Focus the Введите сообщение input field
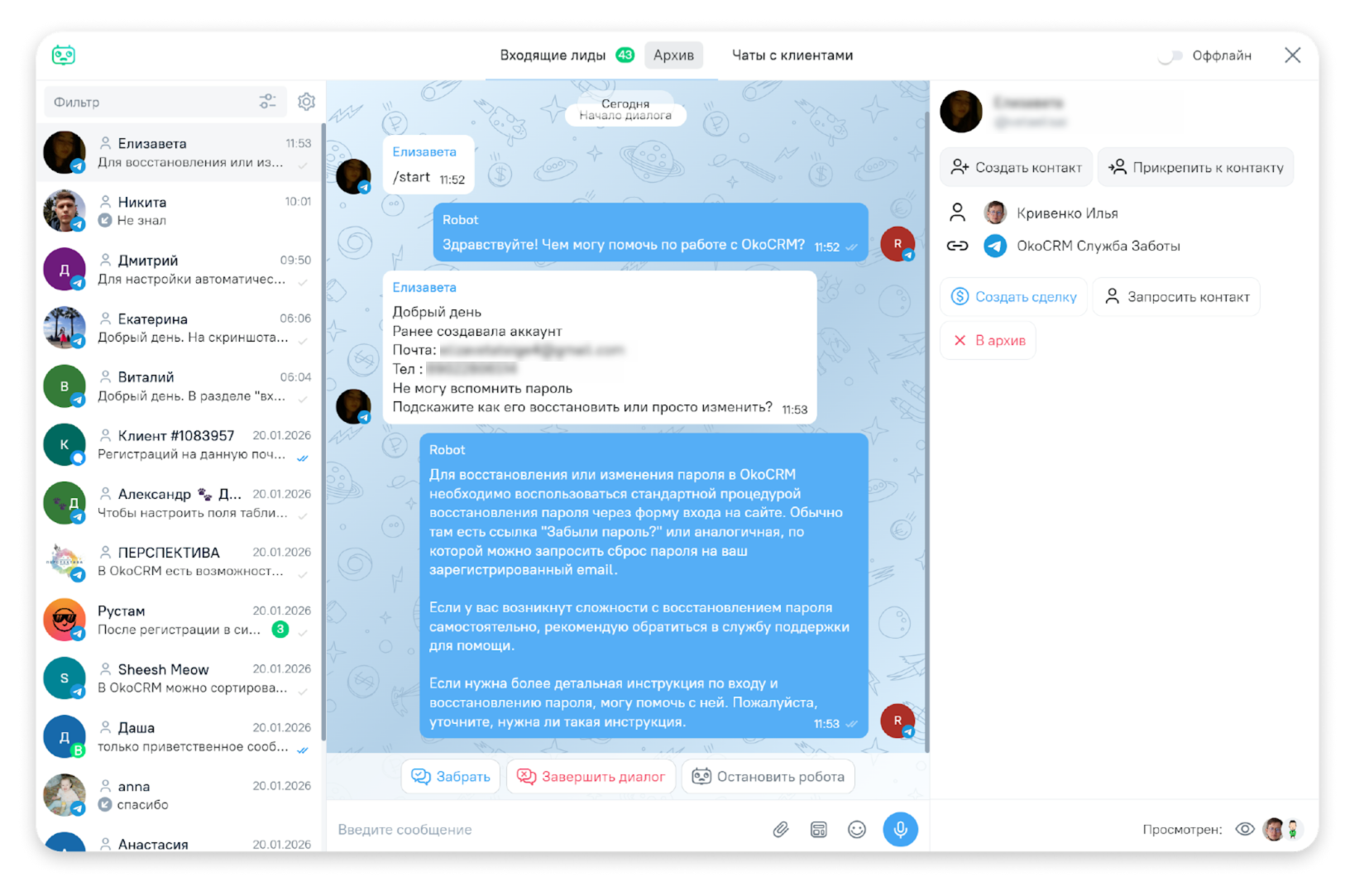Image resolution: width=1369 pixels, height=896 pixels. pyautogui.click(x=546, y=829)
